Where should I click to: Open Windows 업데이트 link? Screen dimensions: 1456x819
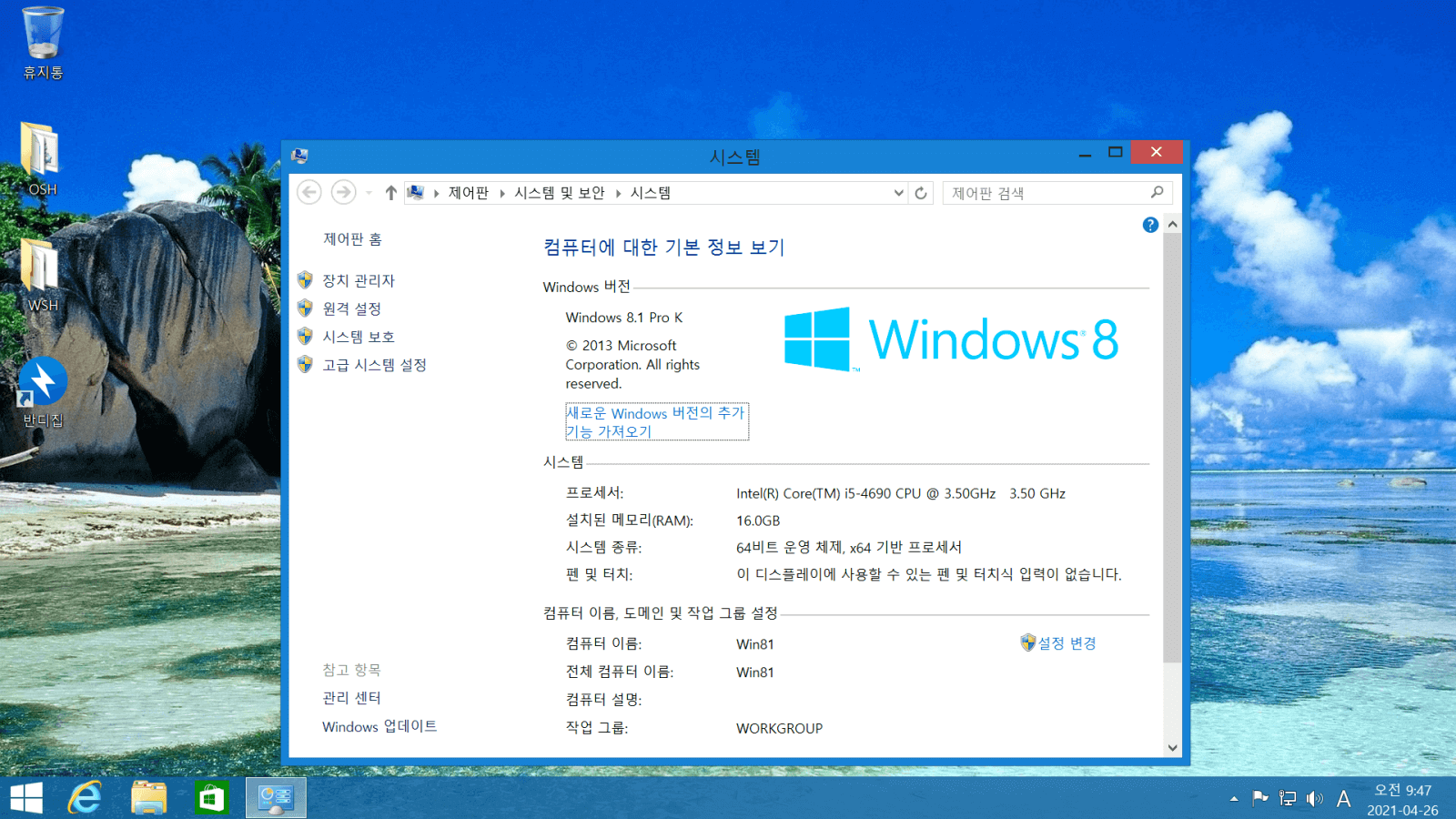[x=379, y=726]
